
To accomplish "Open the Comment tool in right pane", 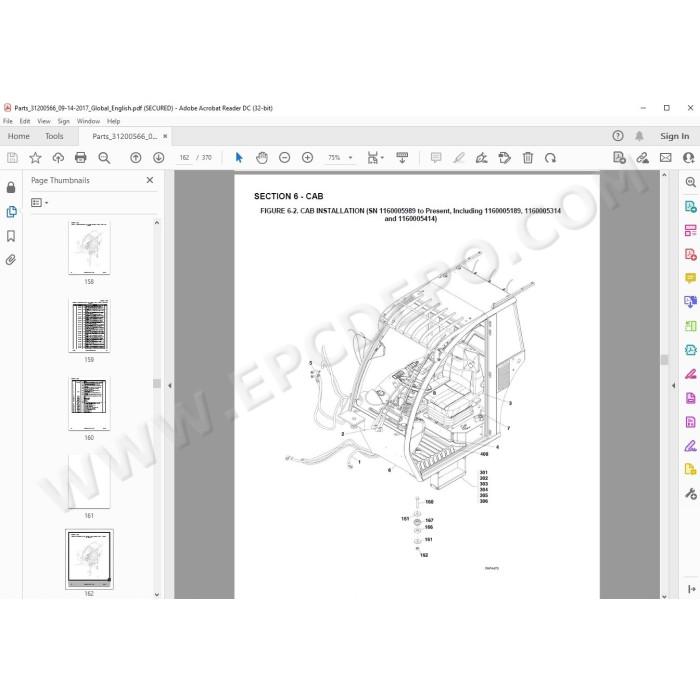I will coord(691,278).
